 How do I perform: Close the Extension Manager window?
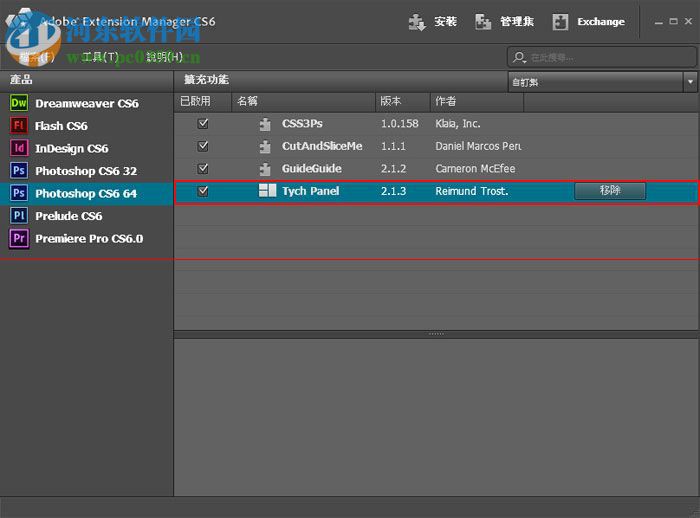coord(689,21)
